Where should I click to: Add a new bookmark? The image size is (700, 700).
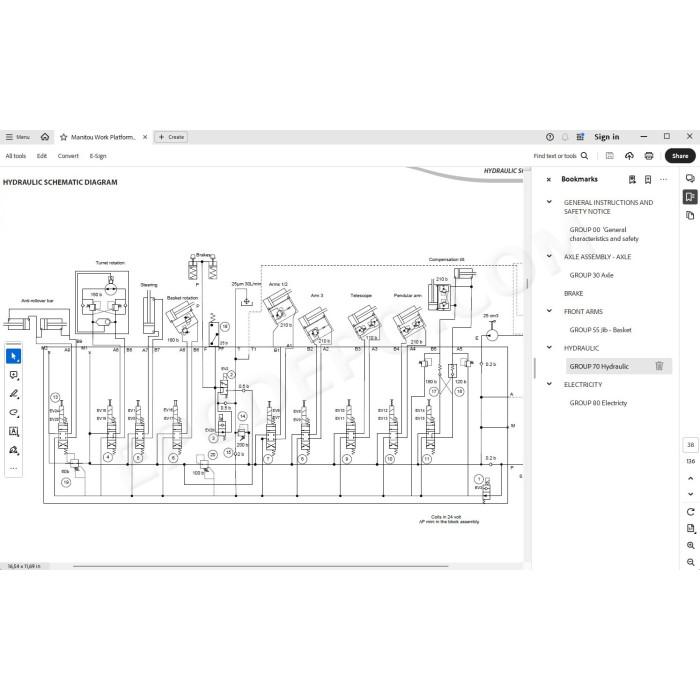648,179
